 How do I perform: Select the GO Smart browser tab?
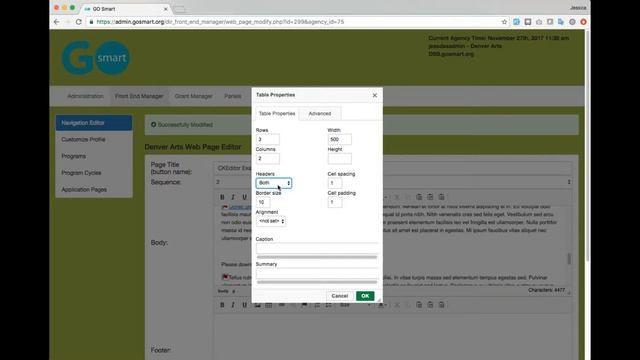[124, 9]
